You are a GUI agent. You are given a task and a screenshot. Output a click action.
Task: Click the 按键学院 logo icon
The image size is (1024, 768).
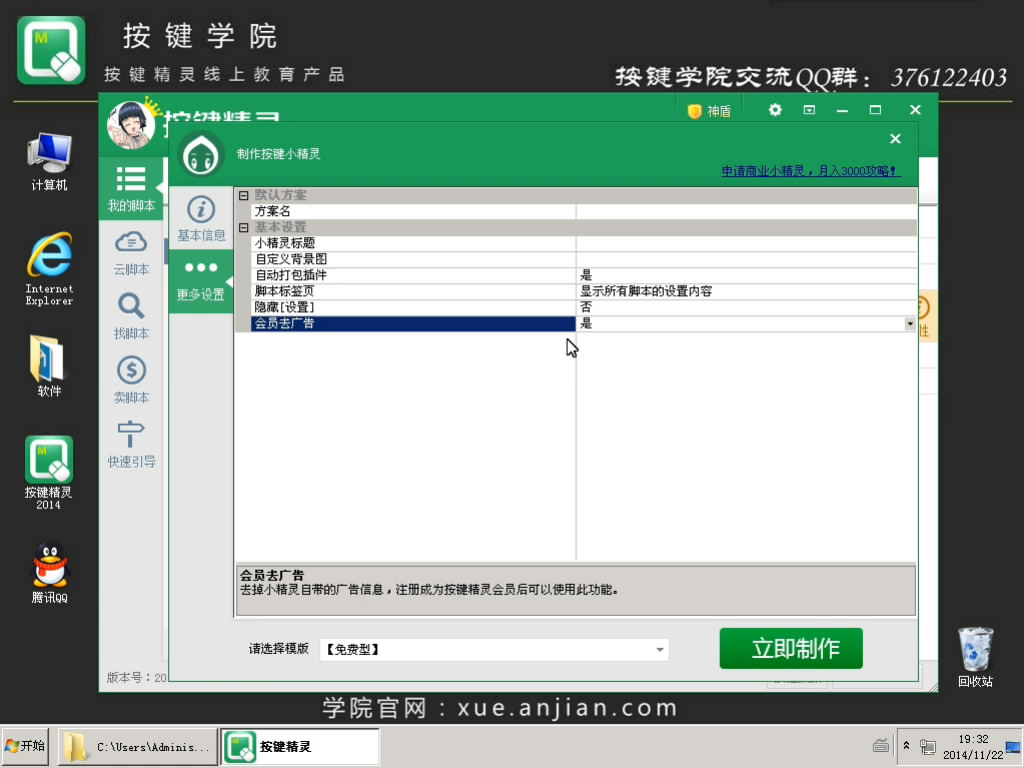51,50
